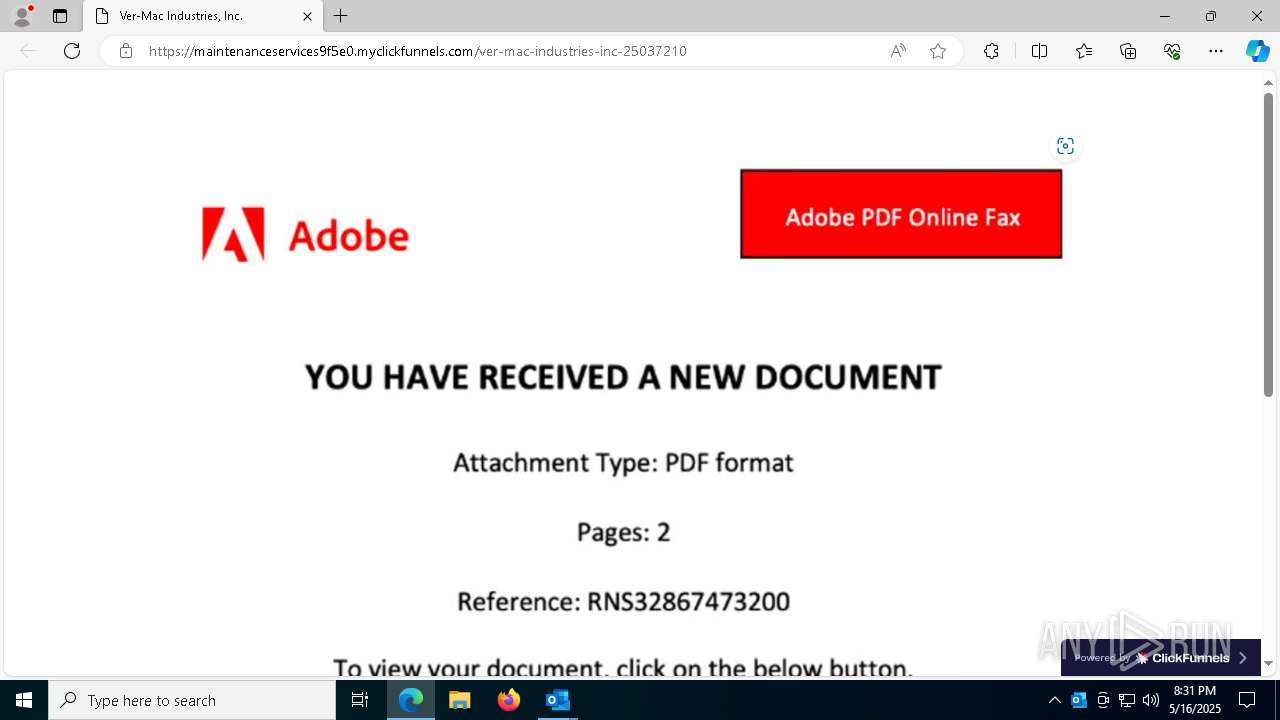Open the browser profile icon
Image resolution: width=1280 pixels, height=720 pixels.
click(x=22, y=16)
